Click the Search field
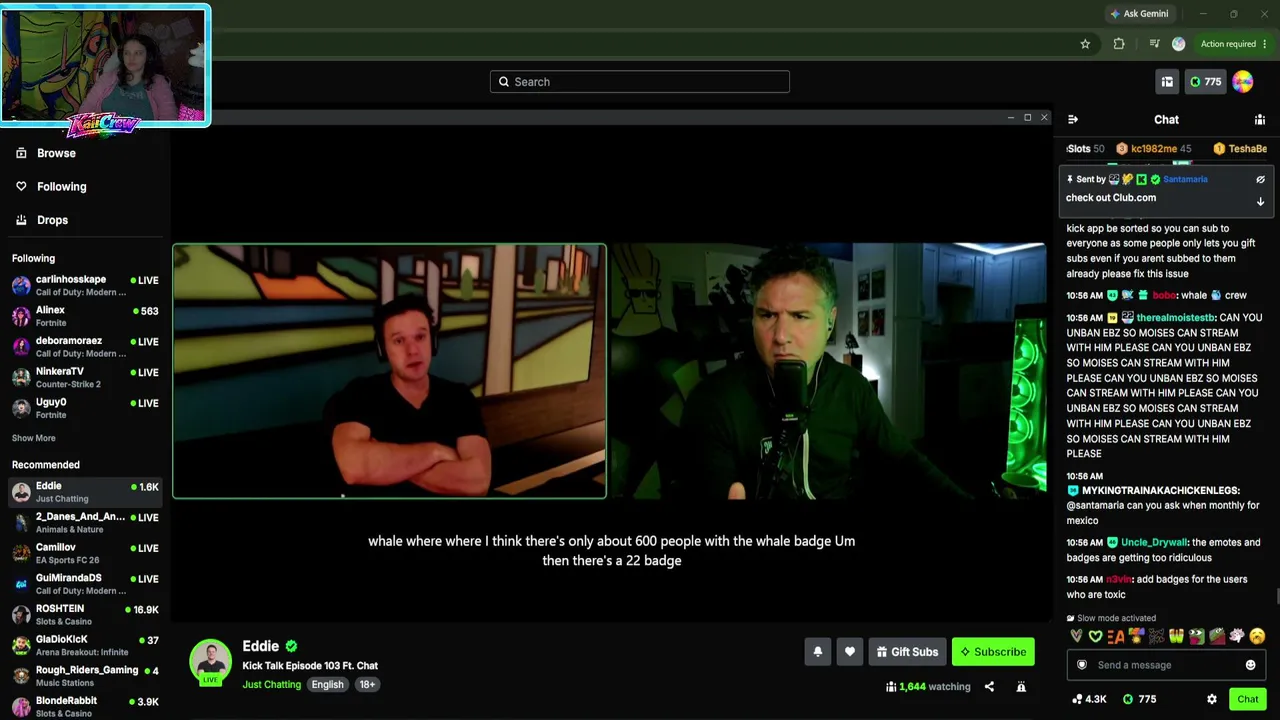The width and height of the screenshot is (1280, 720). [640, 82]
